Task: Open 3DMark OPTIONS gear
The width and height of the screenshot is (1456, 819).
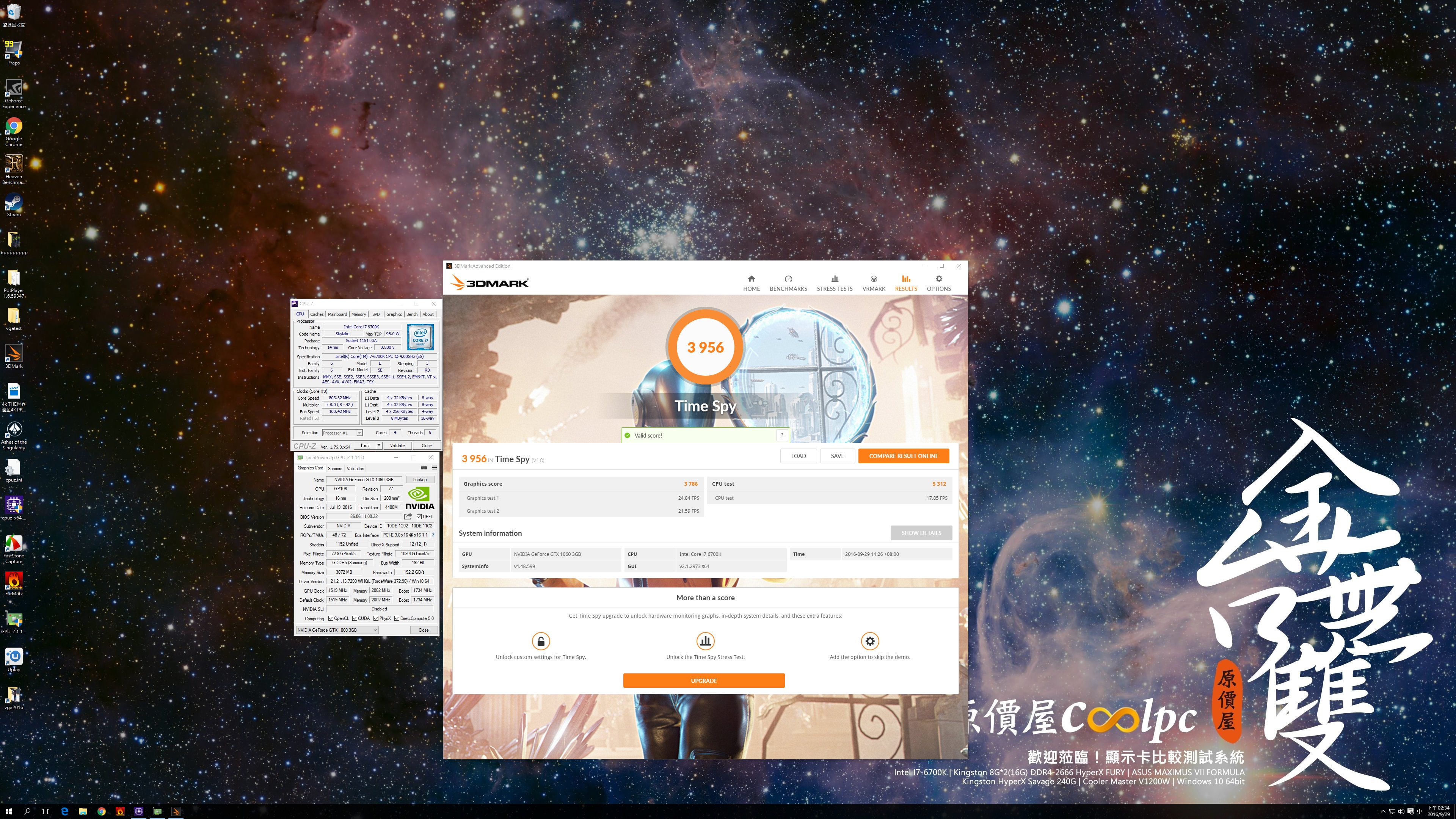Action: [x=938, y=283]
